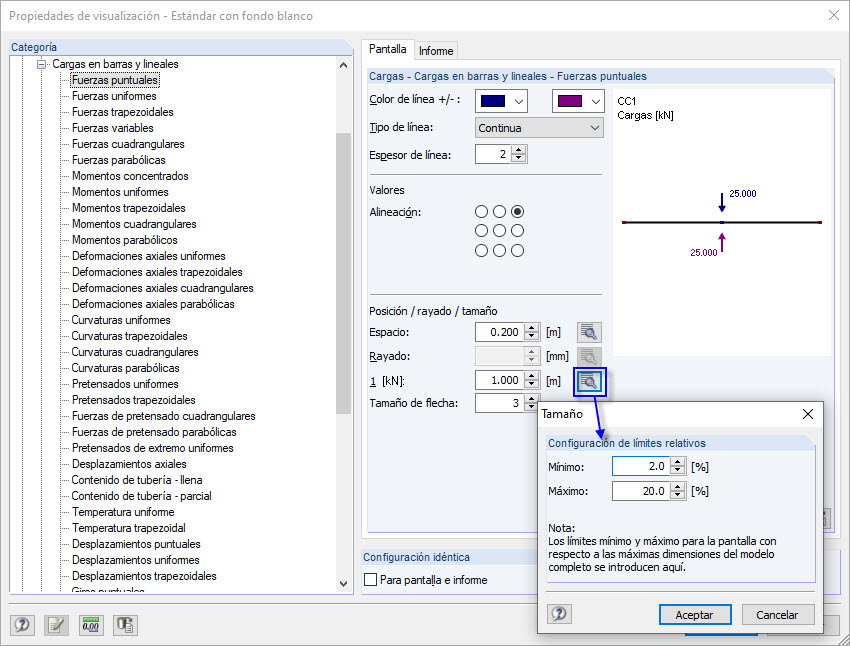The image size is (850, 646).
Task: Select Deformaciones axiales uniformes item
Action: coord(149,256)
